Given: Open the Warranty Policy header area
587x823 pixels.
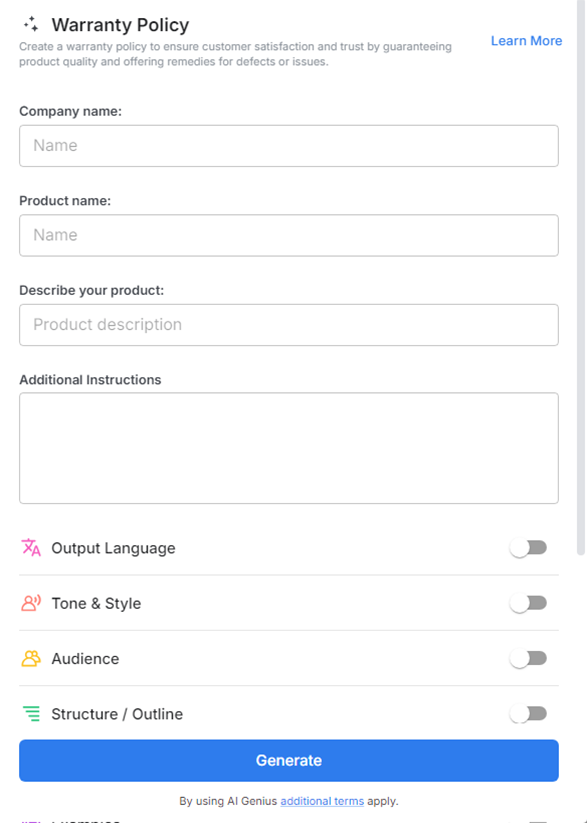Looking at the screenshot, I should [x=120, y=24].
